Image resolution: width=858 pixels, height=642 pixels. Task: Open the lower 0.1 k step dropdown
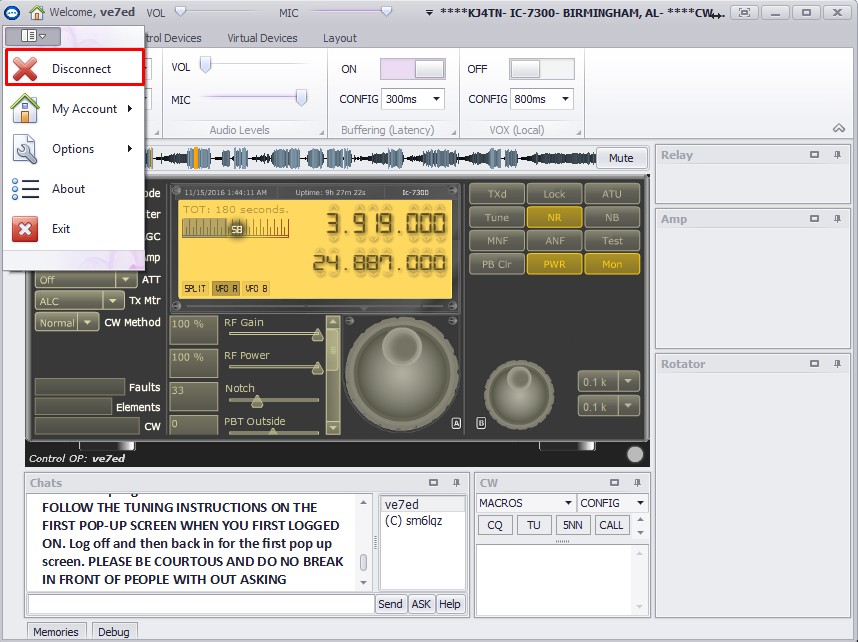(628, 406)
